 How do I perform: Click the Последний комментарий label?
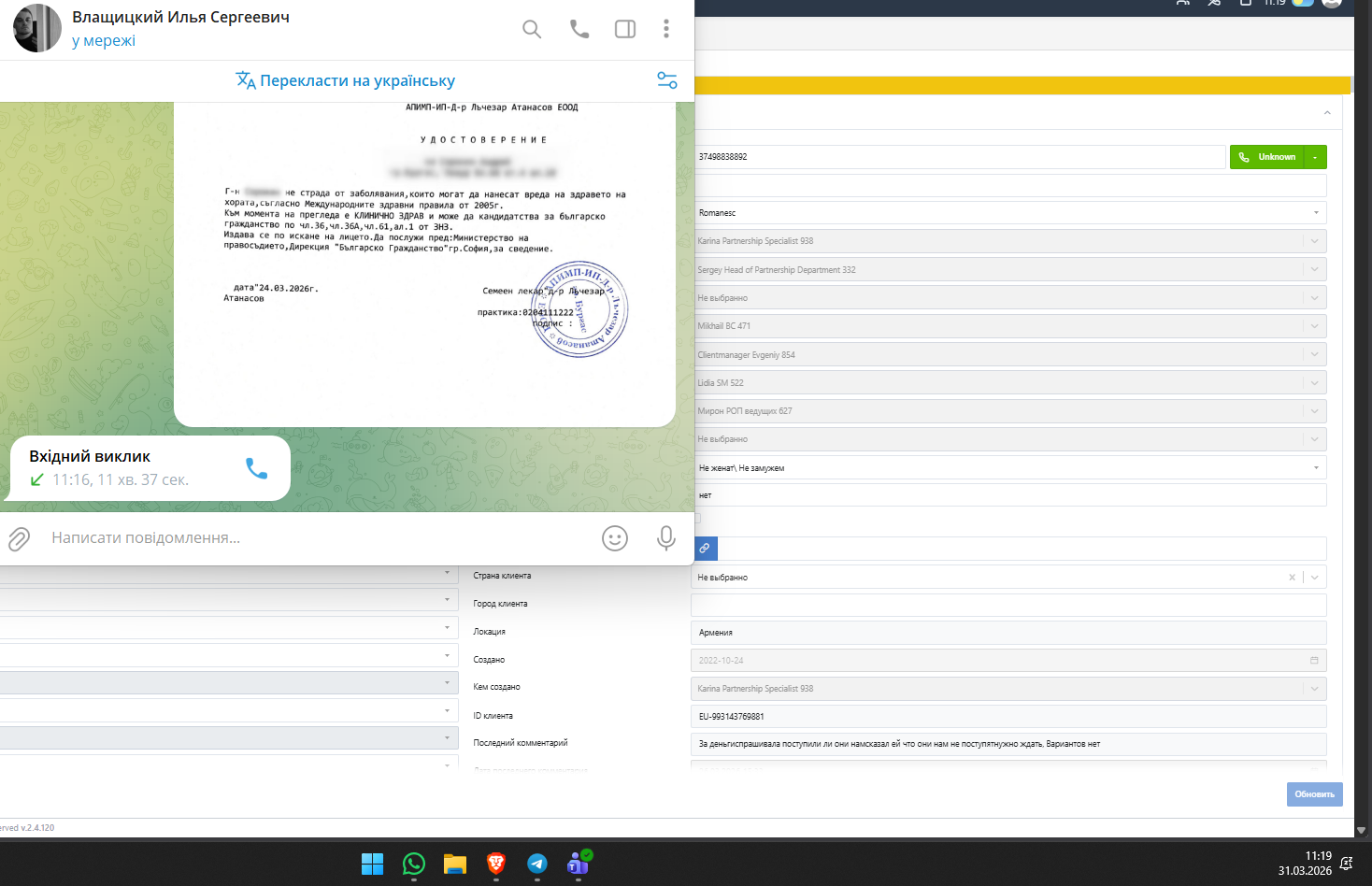pyautogui.click(x=520, y=743)
